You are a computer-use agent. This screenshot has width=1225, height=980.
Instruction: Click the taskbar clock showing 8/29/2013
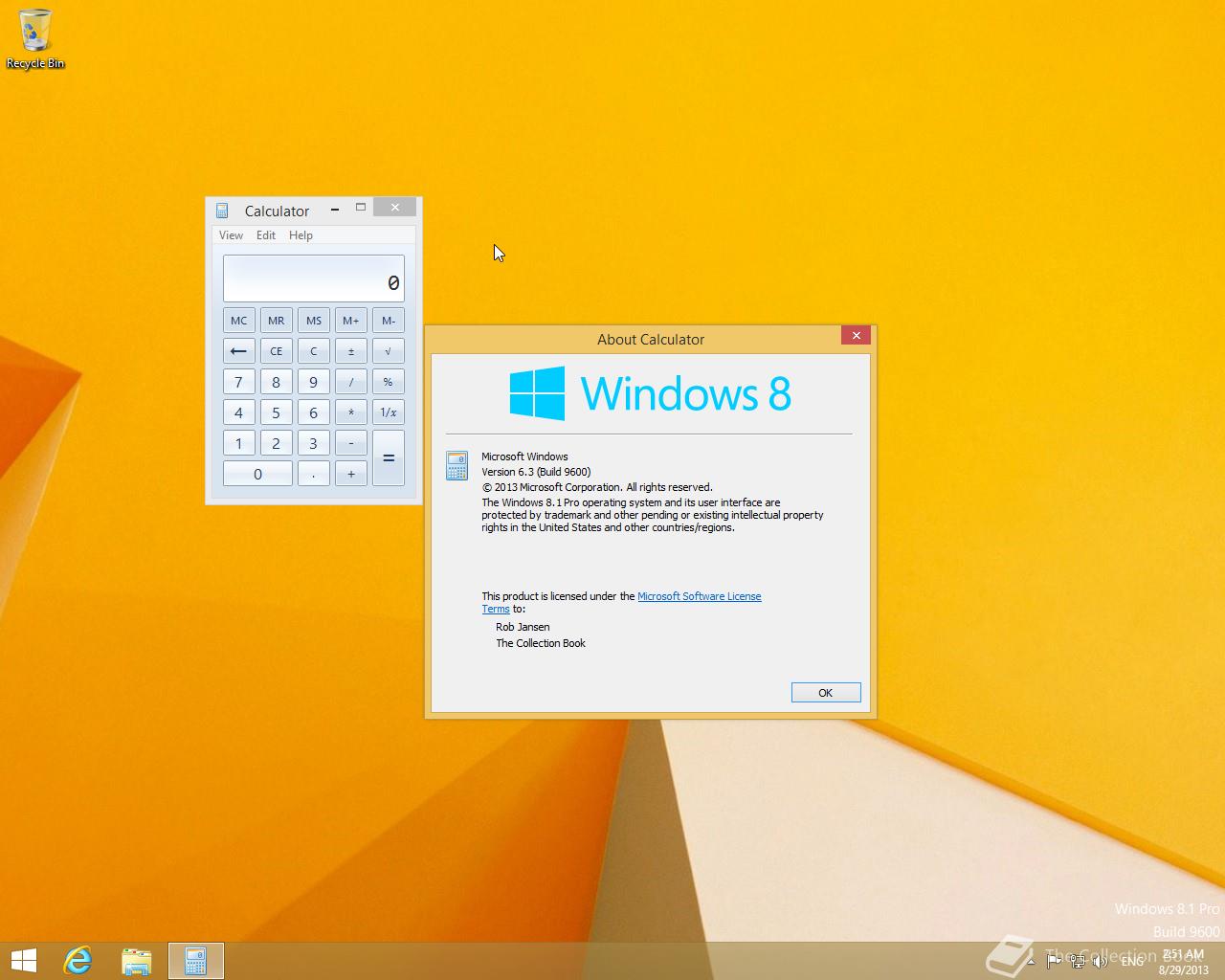[1184, 962]
